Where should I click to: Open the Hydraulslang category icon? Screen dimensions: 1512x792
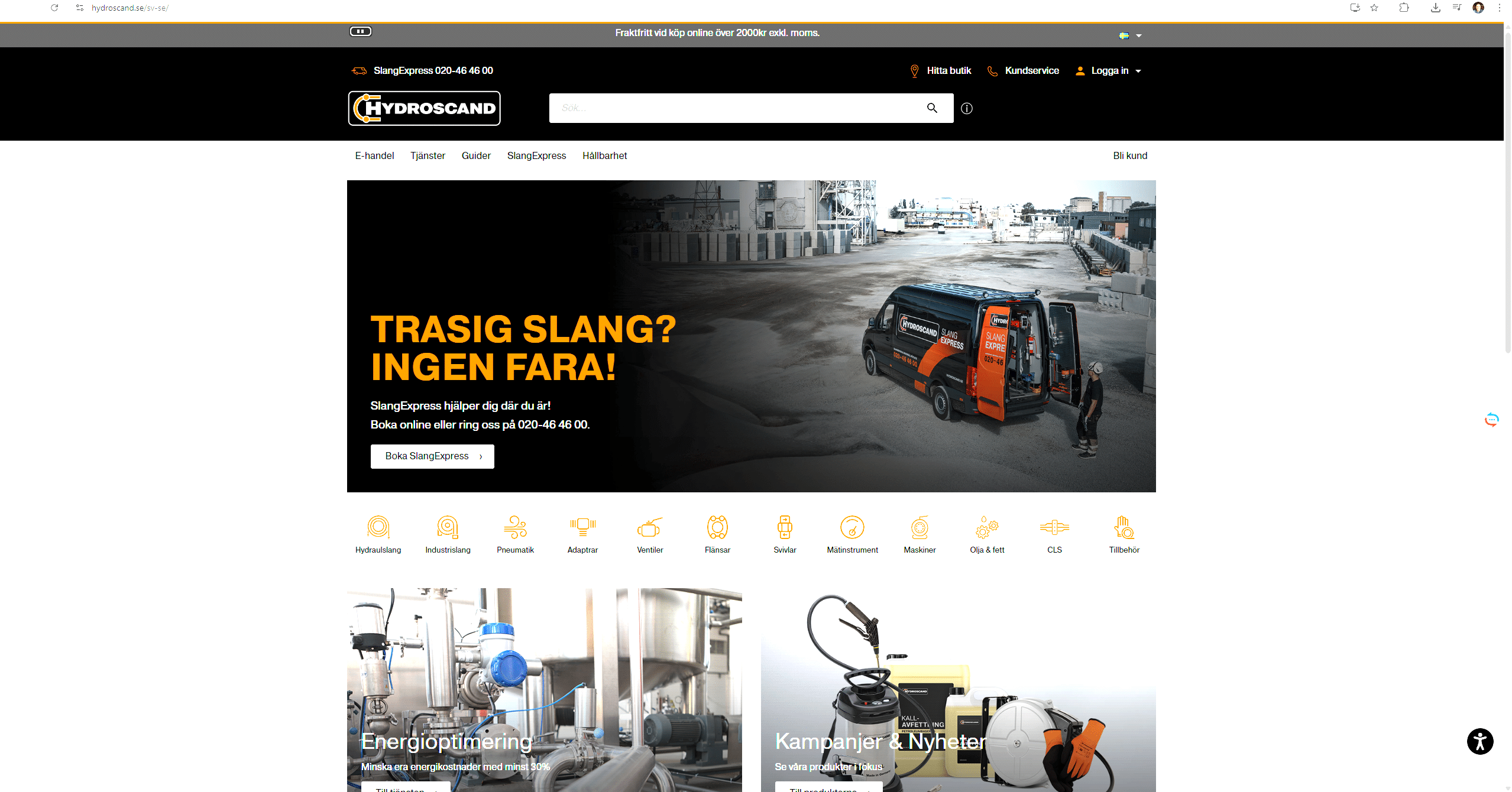pos(378,527)
